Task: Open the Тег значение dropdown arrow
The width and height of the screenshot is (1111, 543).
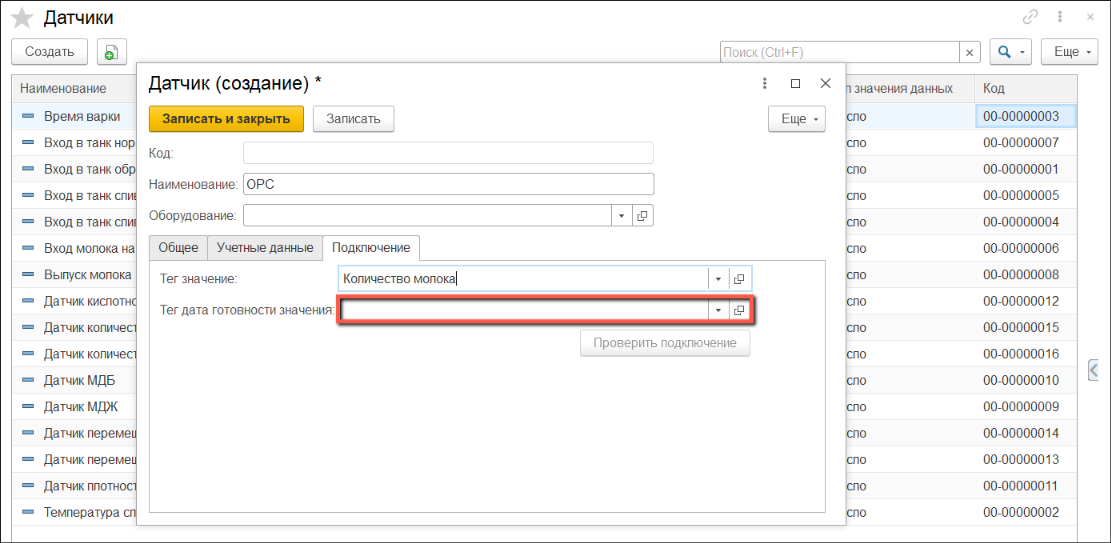Action: [718, 279]
